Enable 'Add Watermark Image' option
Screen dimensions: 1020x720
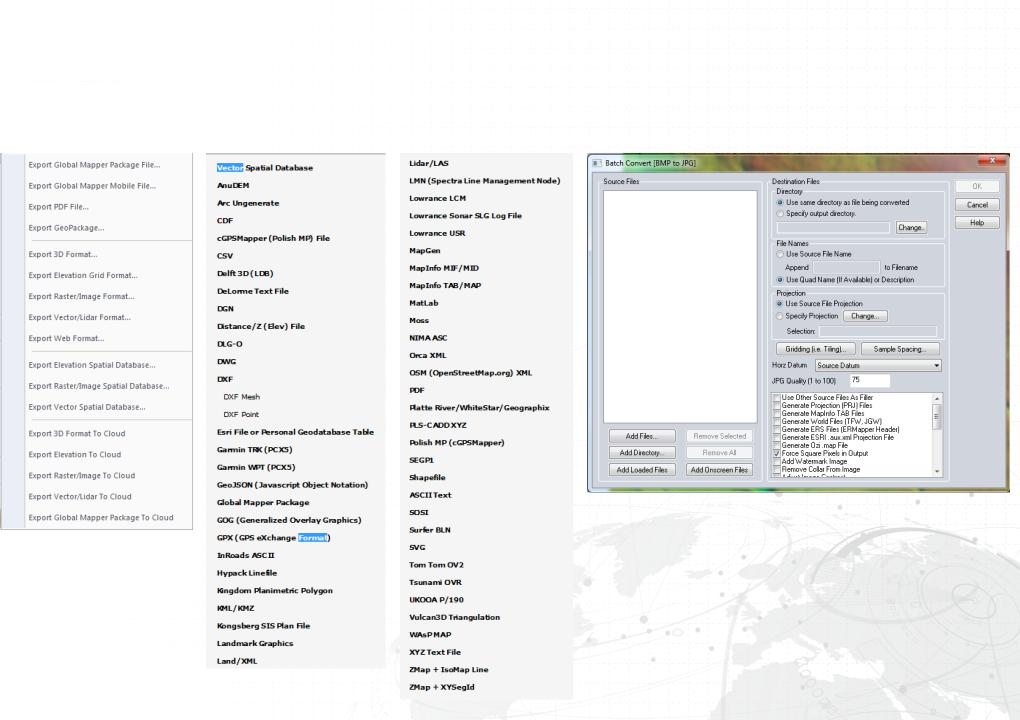pos(777,461)
